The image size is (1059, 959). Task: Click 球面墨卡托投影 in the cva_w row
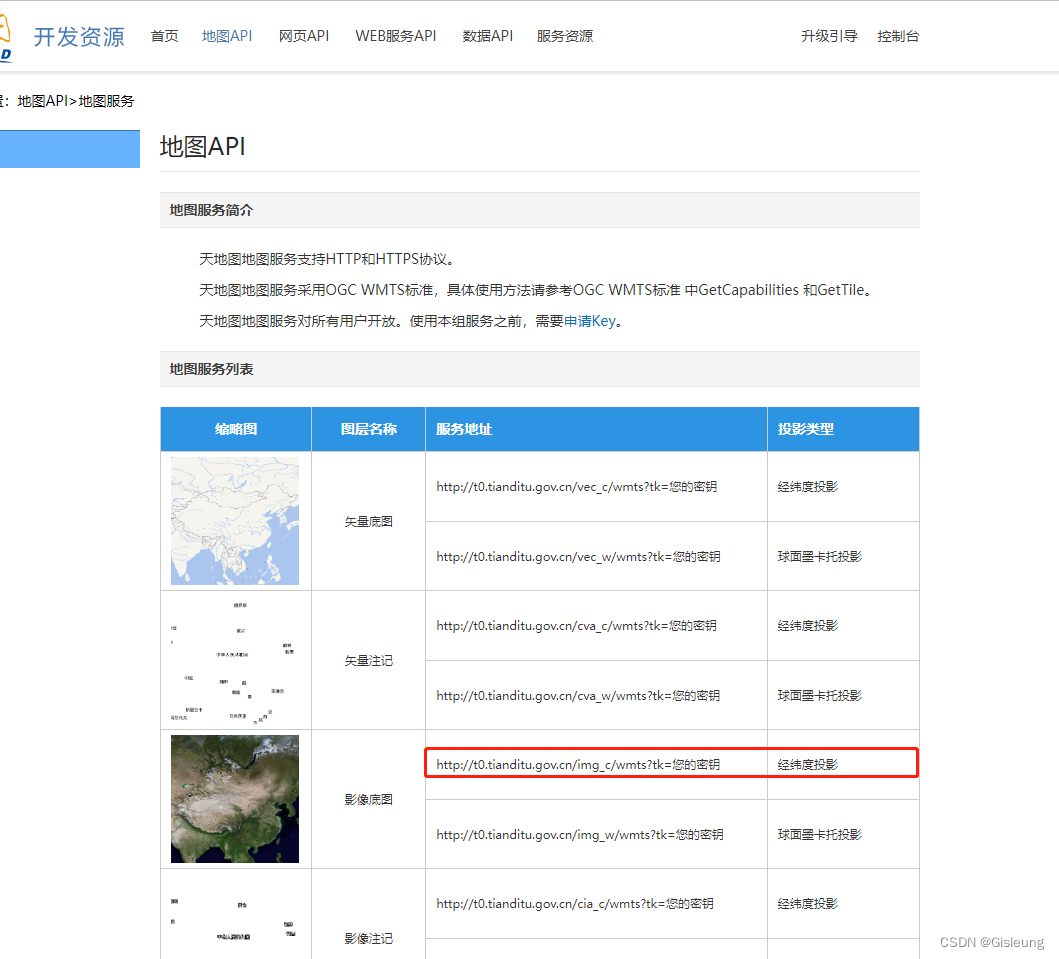[x=820, y=696]
